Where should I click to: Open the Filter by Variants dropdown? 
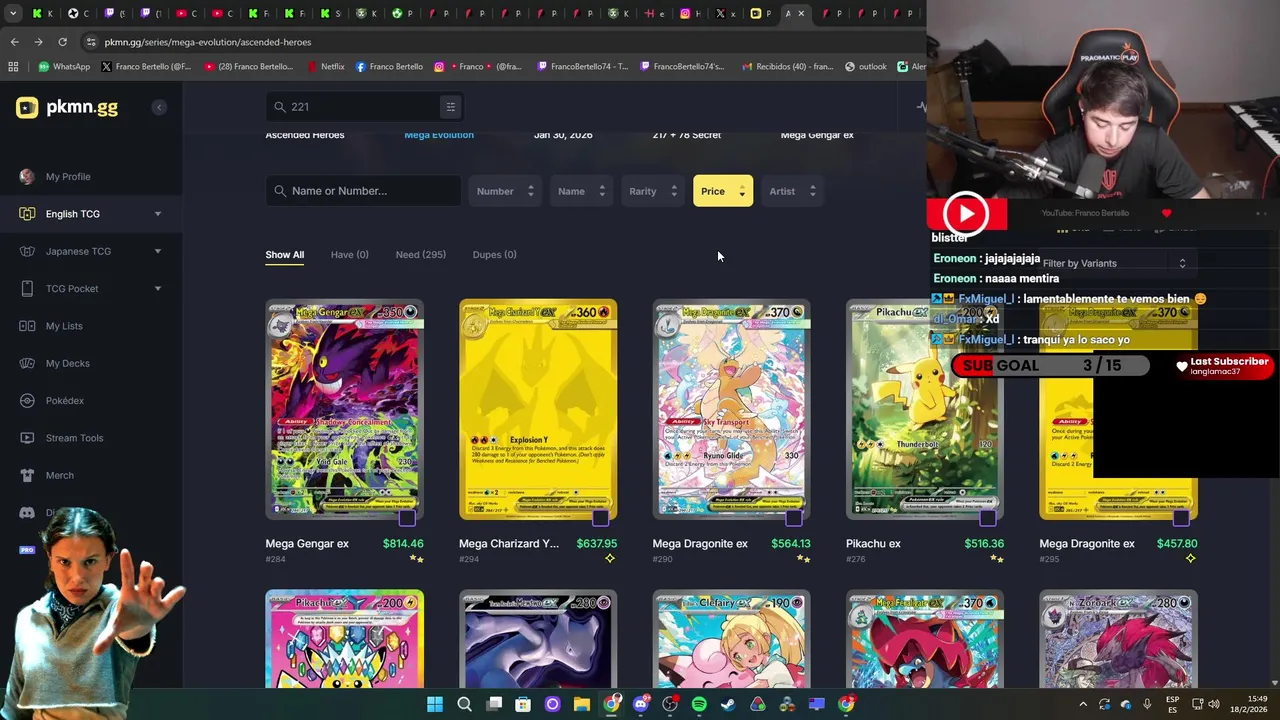1113,263
